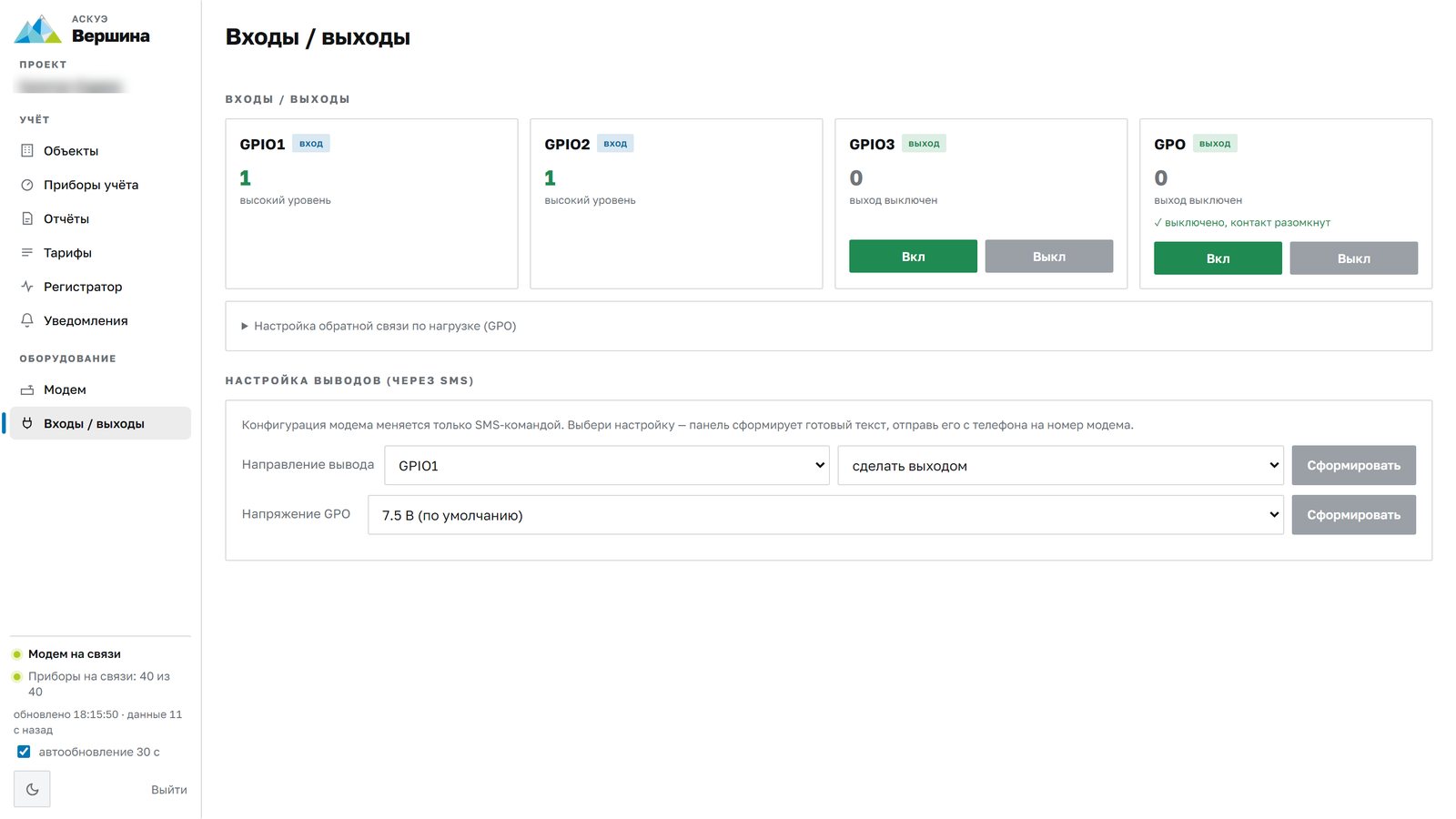This screenshot has height=819, width=1456.
Task: Click the Отчёты document icon
Action: [x=27, y=218]
